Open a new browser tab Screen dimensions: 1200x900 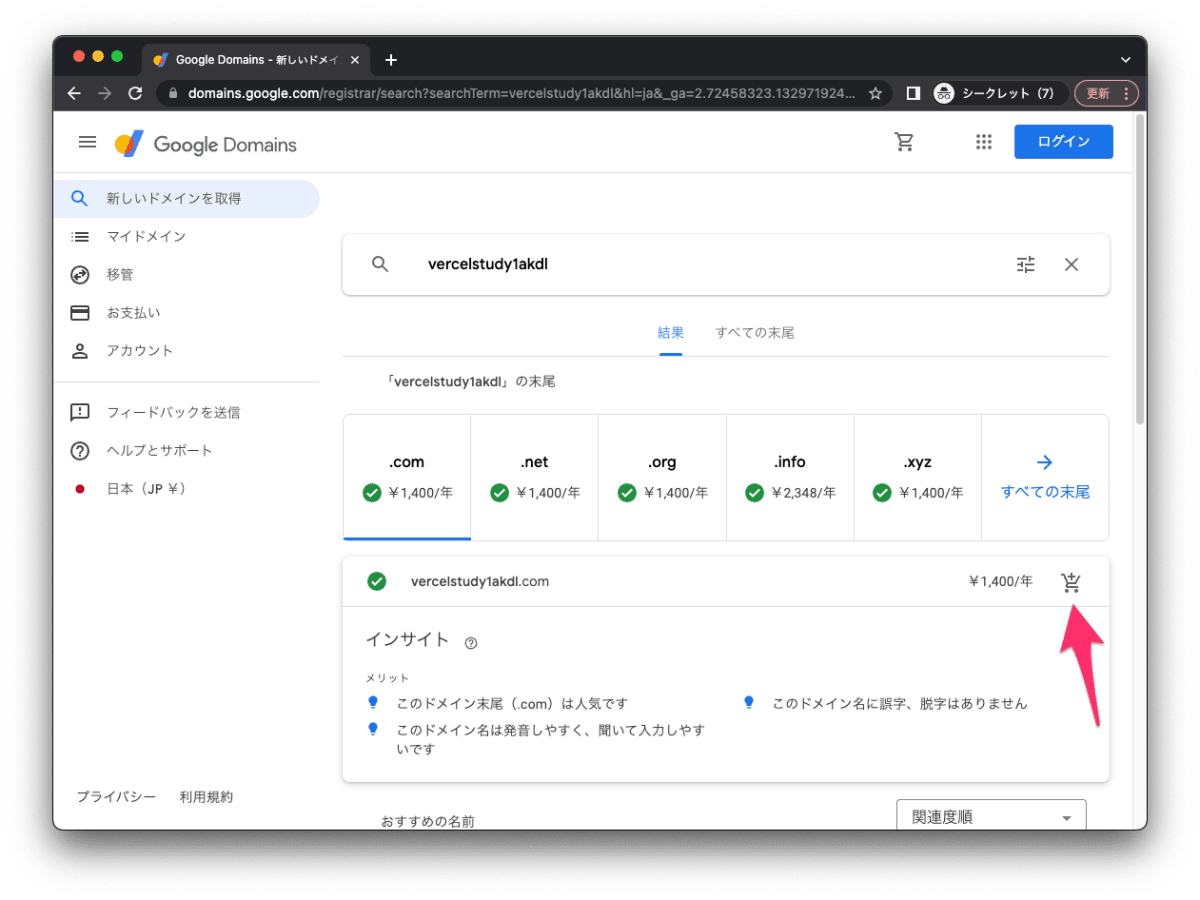[391, 60]
